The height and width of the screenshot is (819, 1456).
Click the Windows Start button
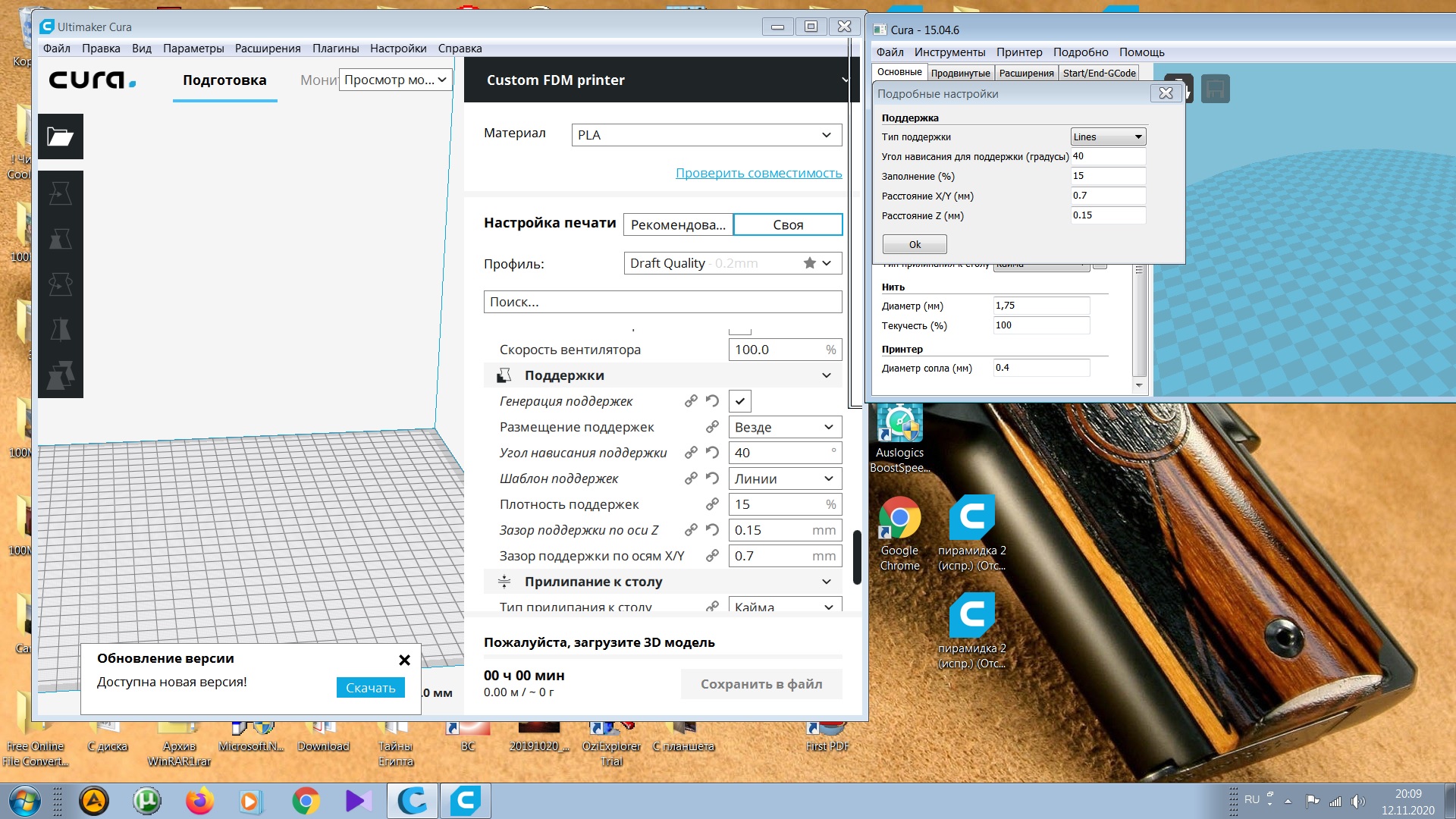pos(24,801)
